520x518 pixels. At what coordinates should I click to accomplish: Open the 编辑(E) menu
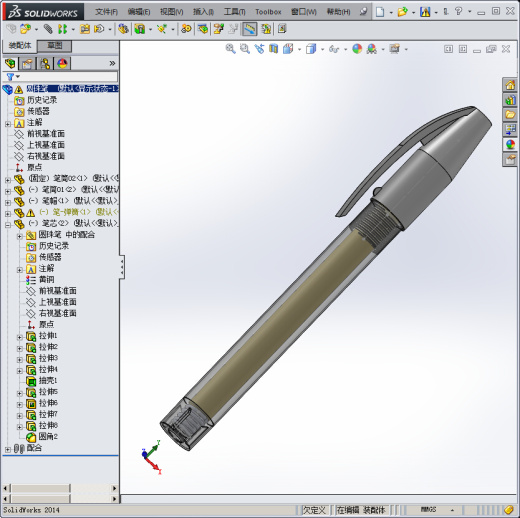139,12
